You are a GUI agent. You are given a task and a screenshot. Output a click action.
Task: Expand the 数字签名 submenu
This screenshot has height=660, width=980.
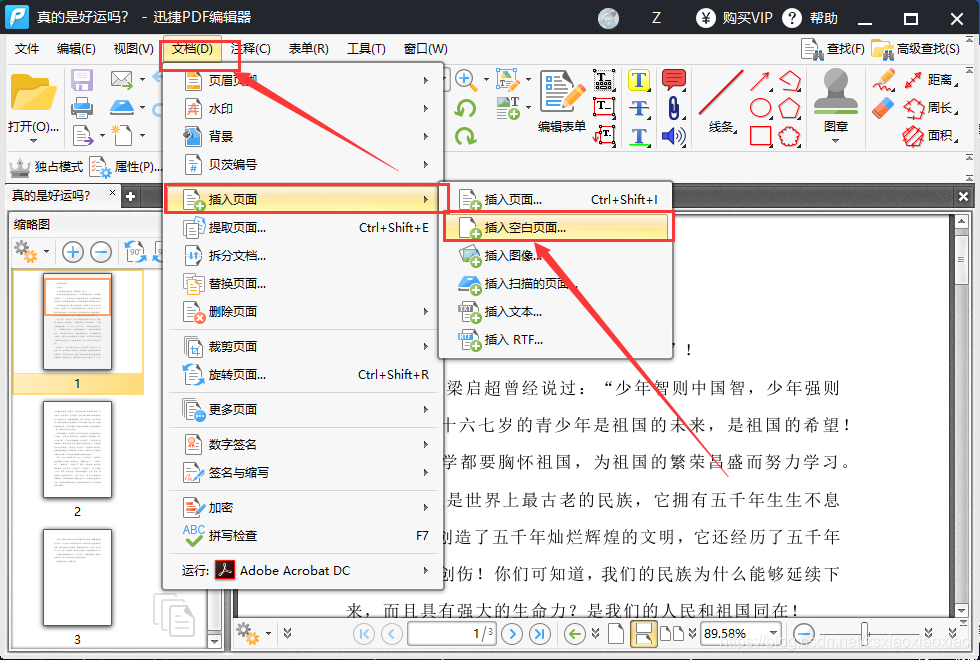[303, 444]
